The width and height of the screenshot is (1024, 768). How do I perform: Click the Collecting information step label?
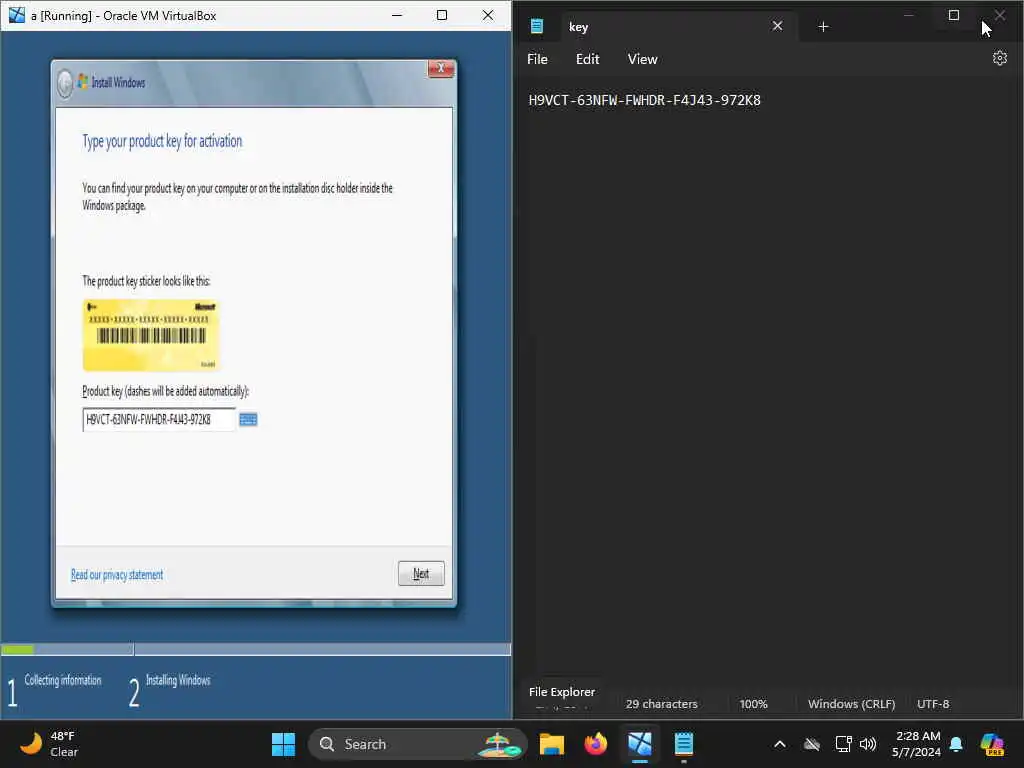[x=63, y=680]
